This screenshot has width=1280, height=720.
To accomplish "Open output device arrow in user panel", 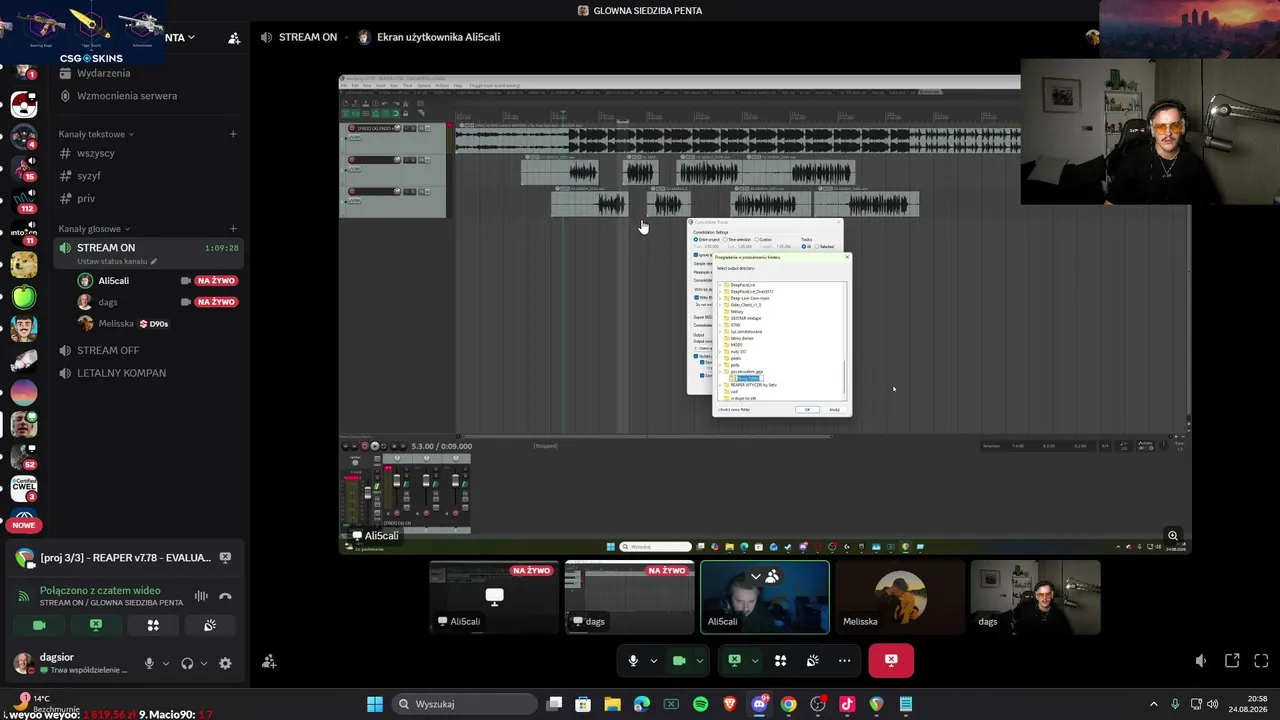I will coord(204,663).
